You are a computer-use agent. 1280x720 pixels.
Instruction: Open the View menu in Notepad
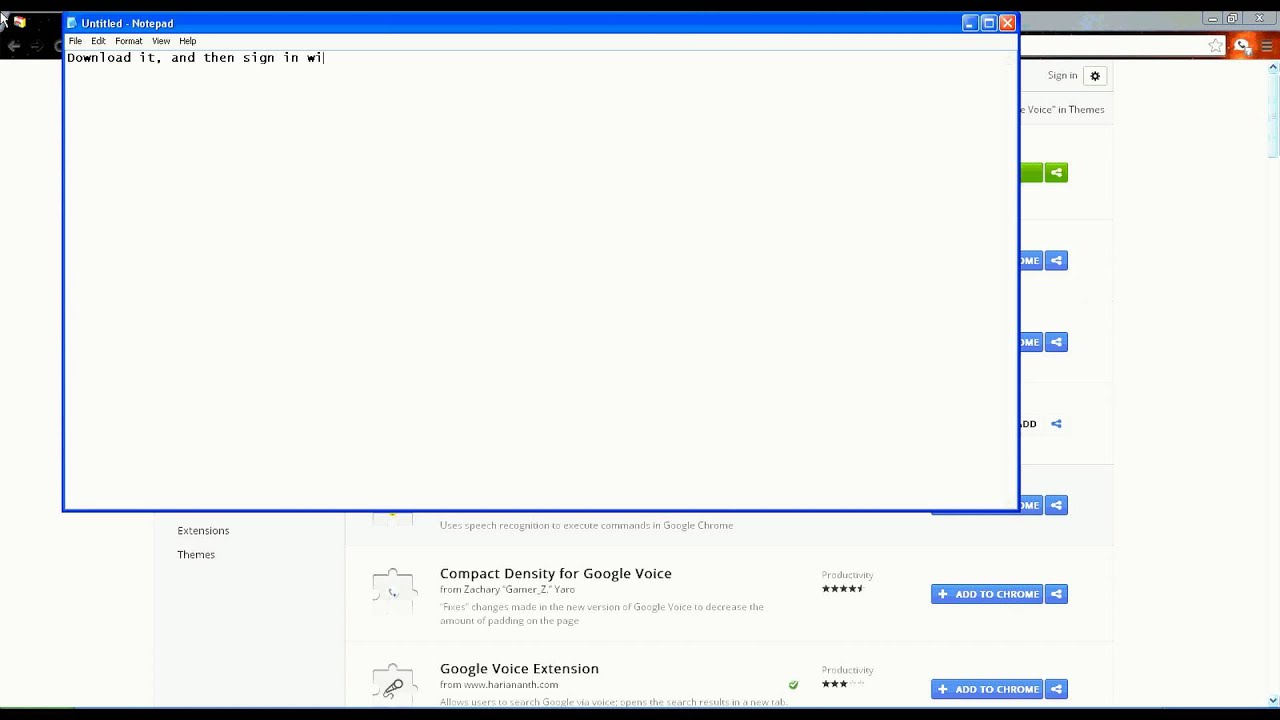click(161, 41)
